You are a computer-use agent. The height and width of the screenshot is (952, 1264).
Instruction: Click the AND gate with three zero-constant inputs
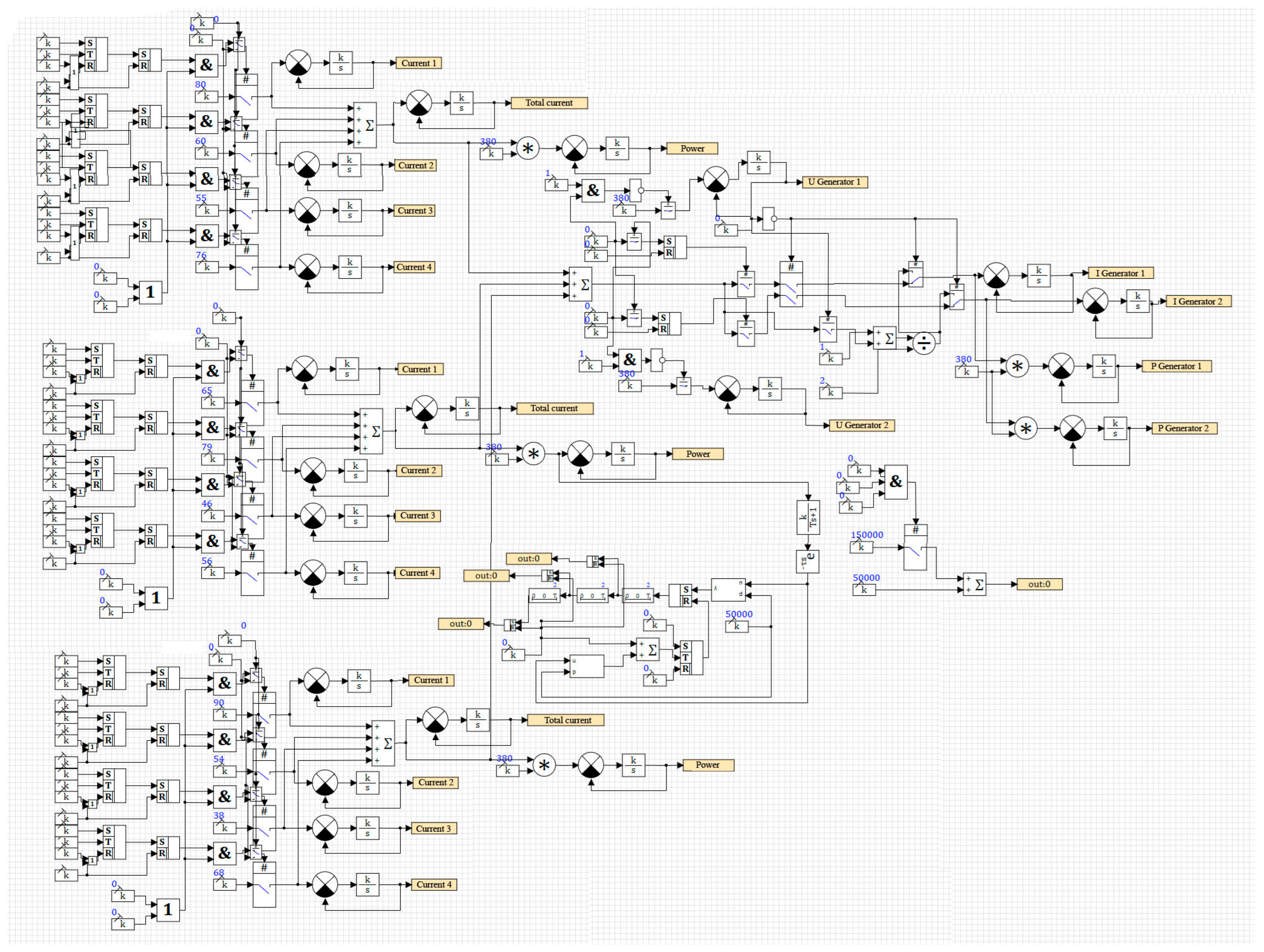[x=896, y=482]
